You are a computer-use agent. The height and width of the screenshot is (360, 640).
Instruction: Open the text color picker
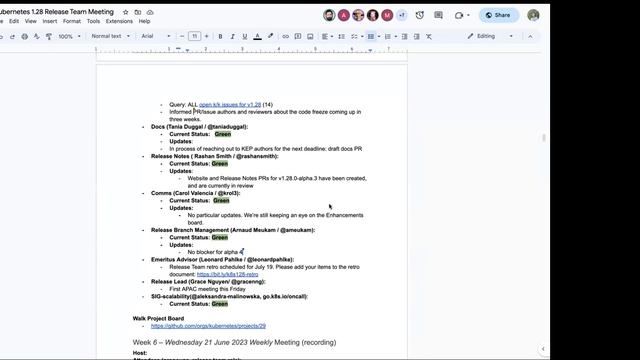258,36
